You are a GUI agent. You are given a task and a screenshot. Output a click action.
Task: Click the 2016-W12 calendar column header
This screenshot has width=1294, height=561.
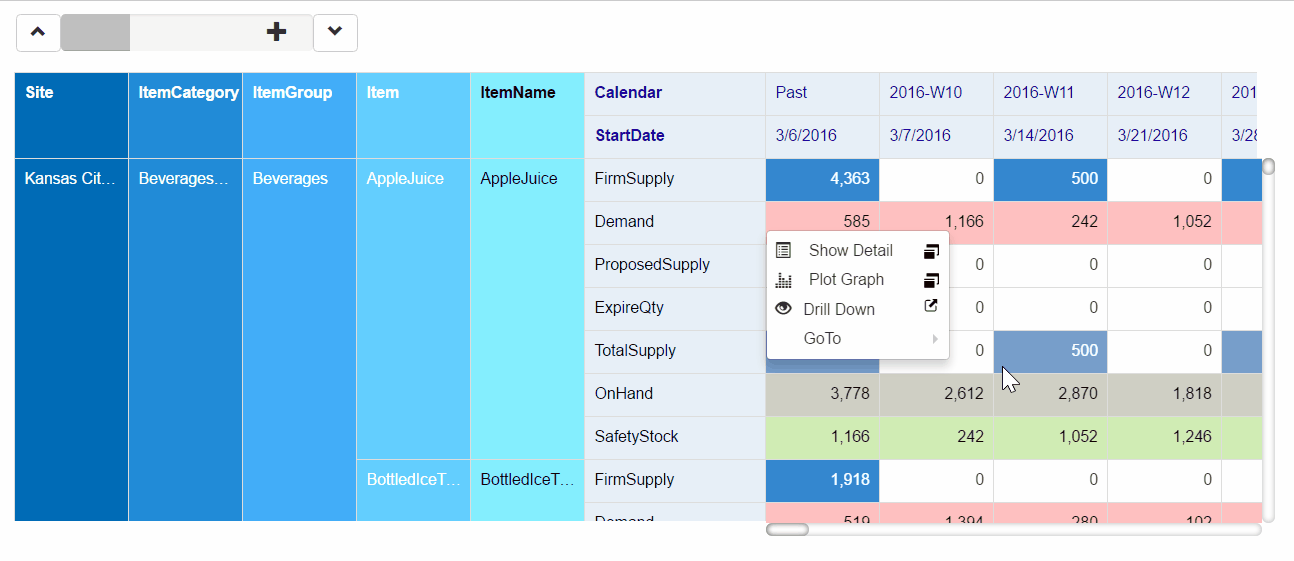pyautogui.click(x=1153, y=93)
